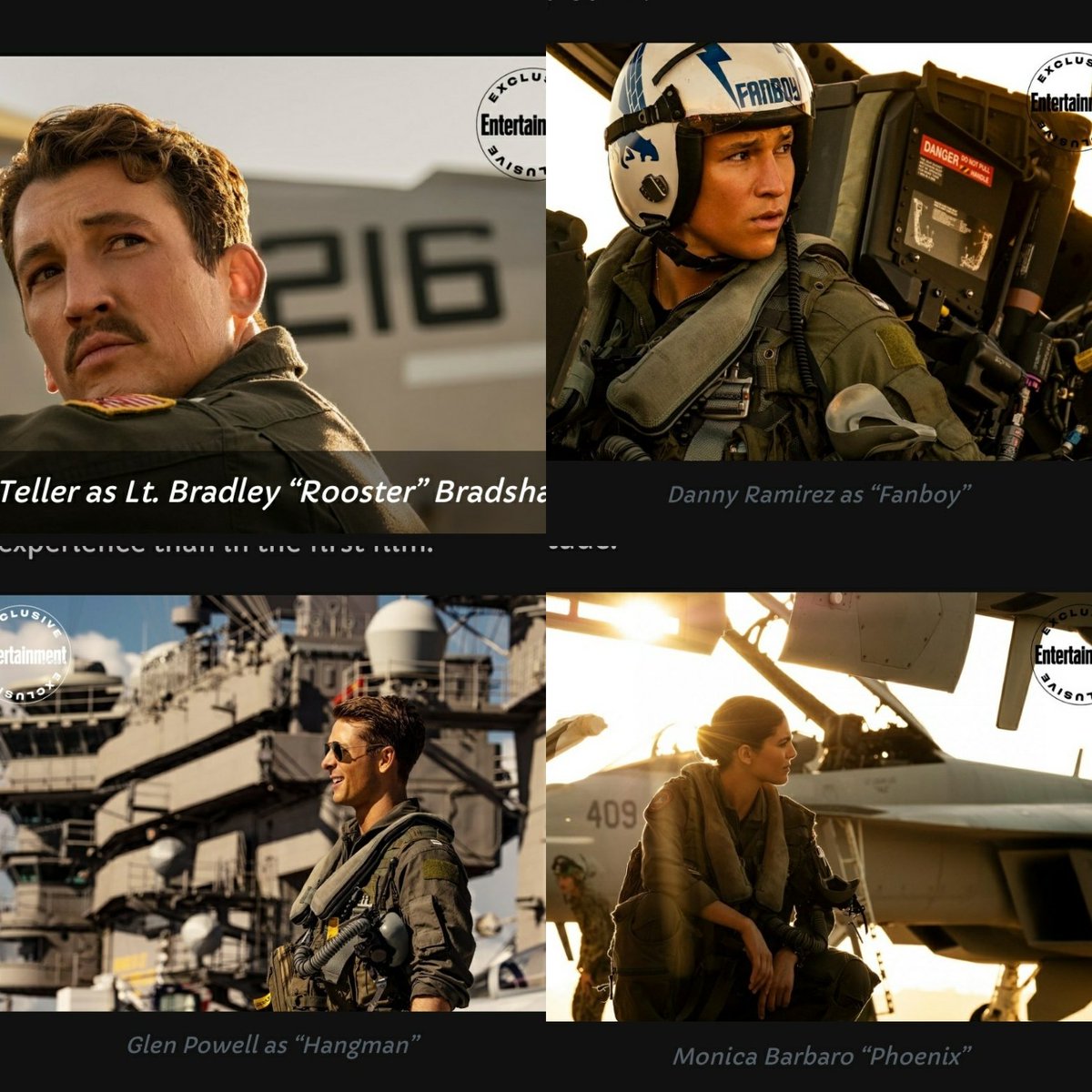Open the Fanboy helmet cockpit photo
The width and height of the screenshot is (1092, 1092).
pos(819,251)
